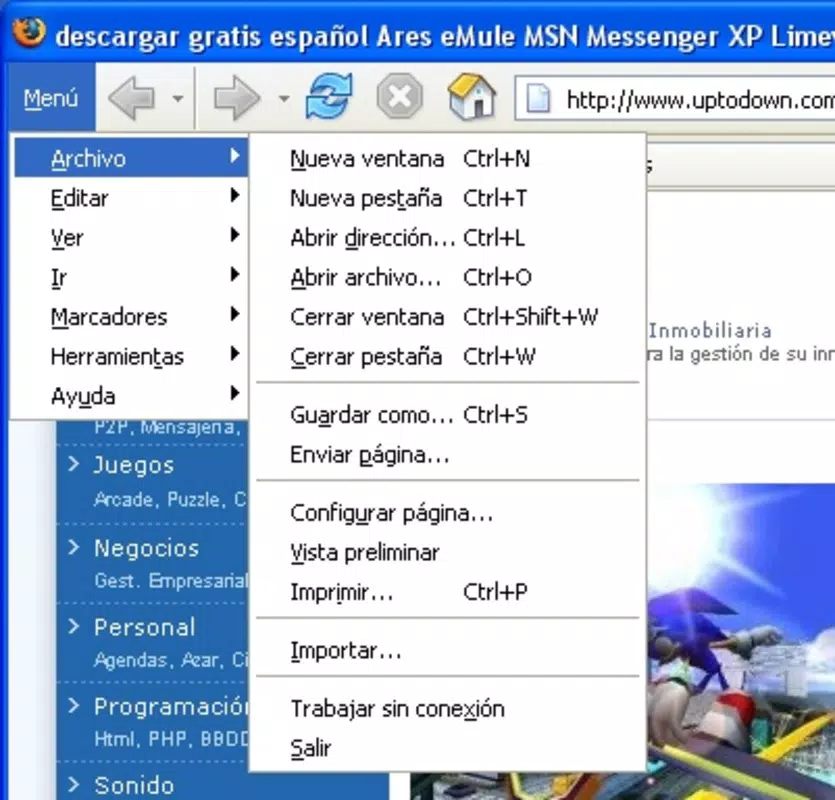
Task: Choose Abrir dirección... from the menu
Action: [447, 237]
